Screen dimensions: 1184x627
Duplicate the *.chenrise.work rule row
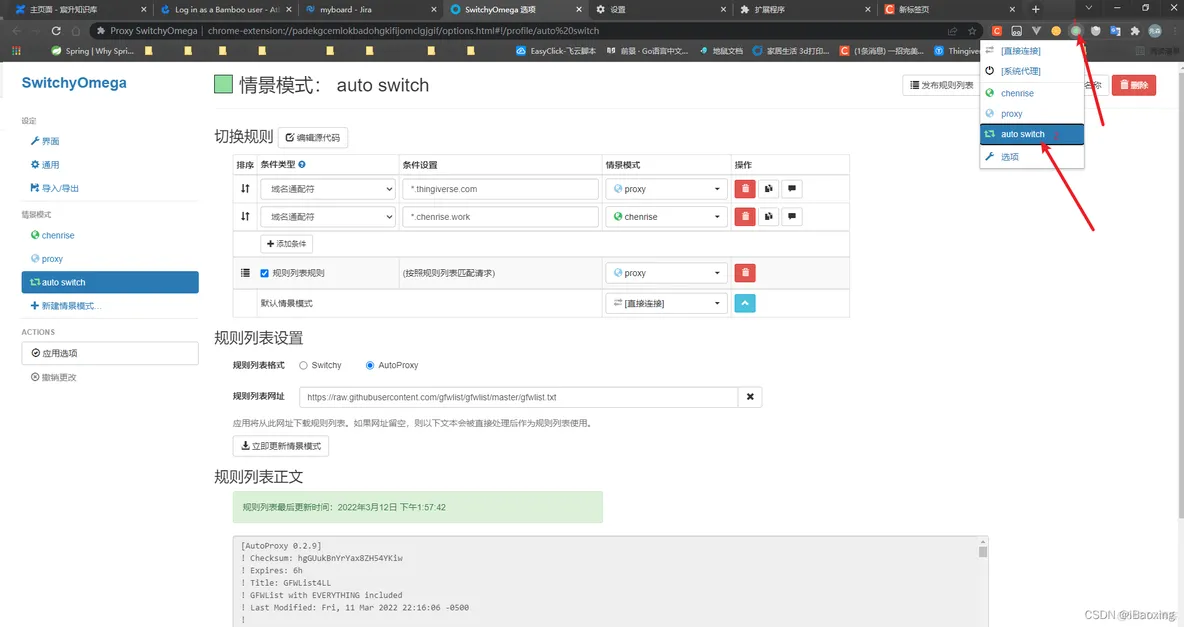tap(768, 217)
